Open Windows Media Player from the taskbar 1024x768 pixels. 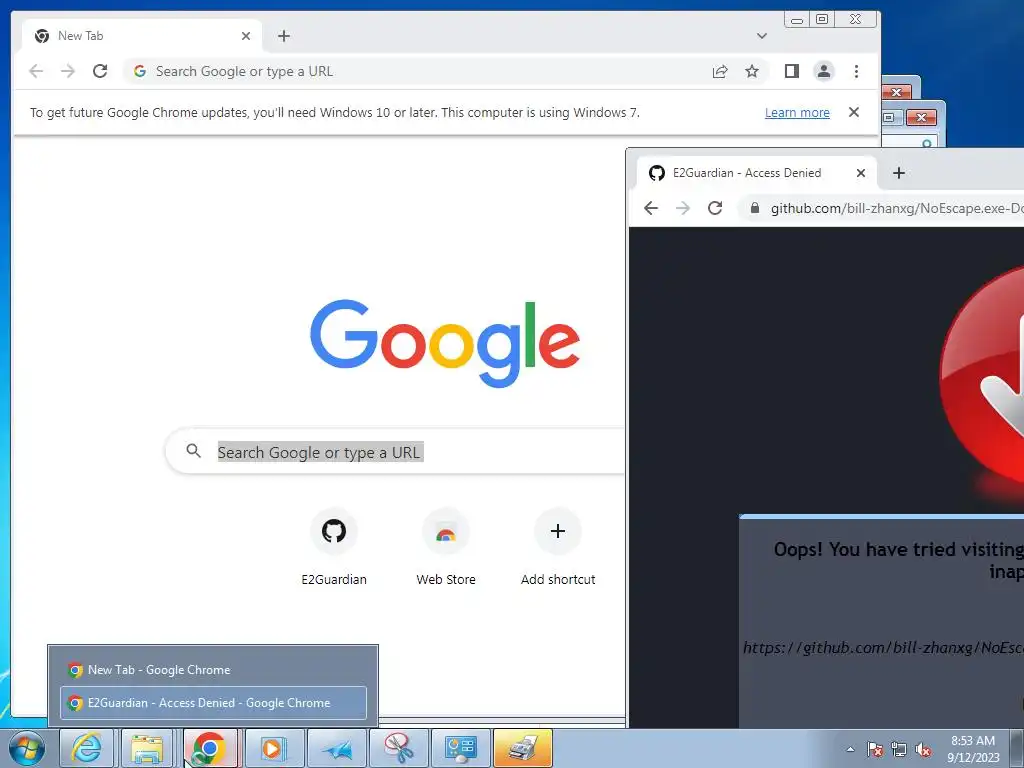[274, 748]
